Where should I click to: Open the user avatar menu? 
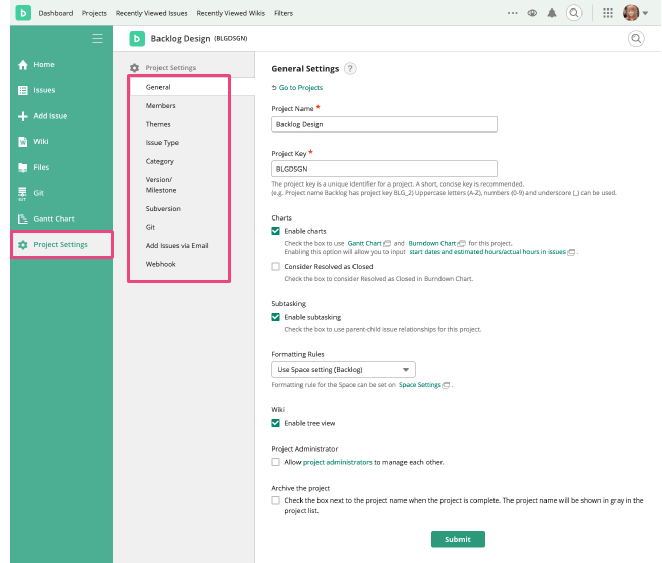tap(635, 13)
